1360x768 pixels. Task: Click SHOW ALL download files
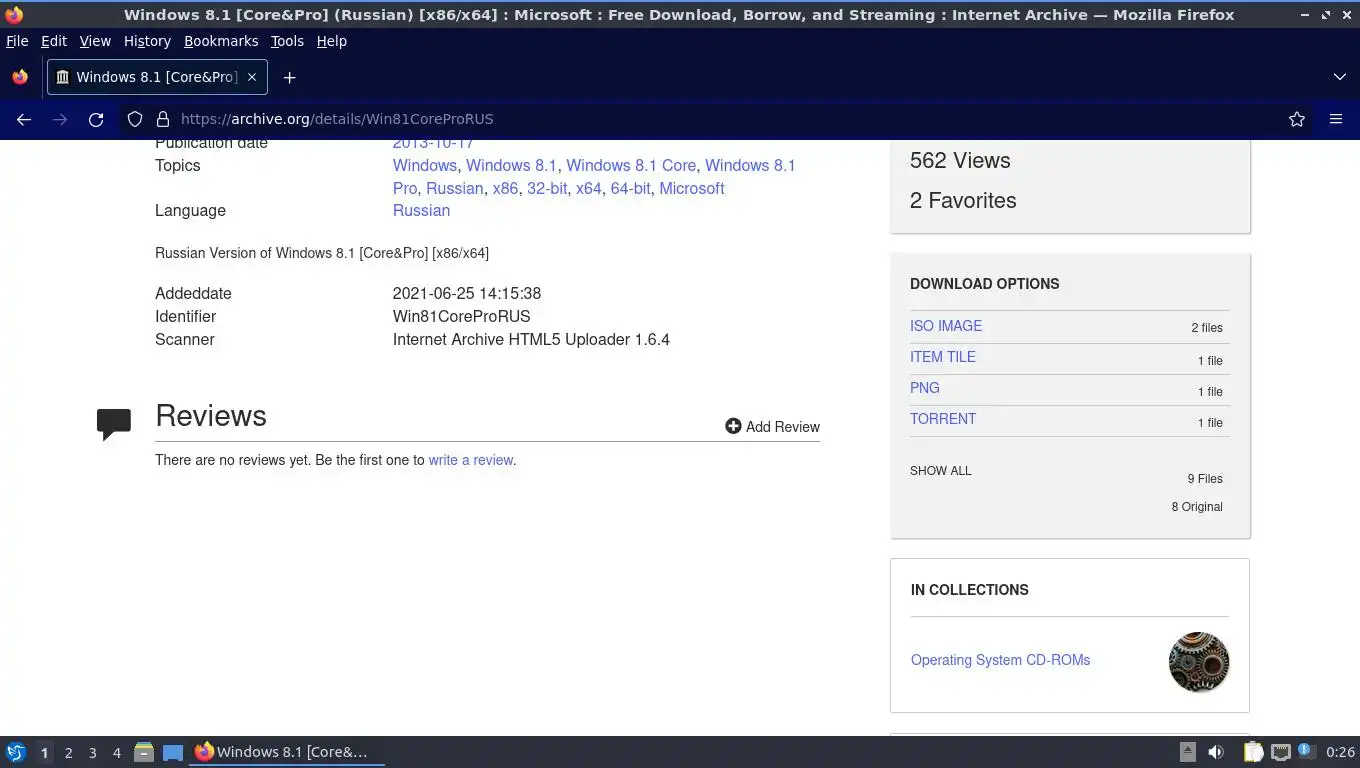coord(941,471)
